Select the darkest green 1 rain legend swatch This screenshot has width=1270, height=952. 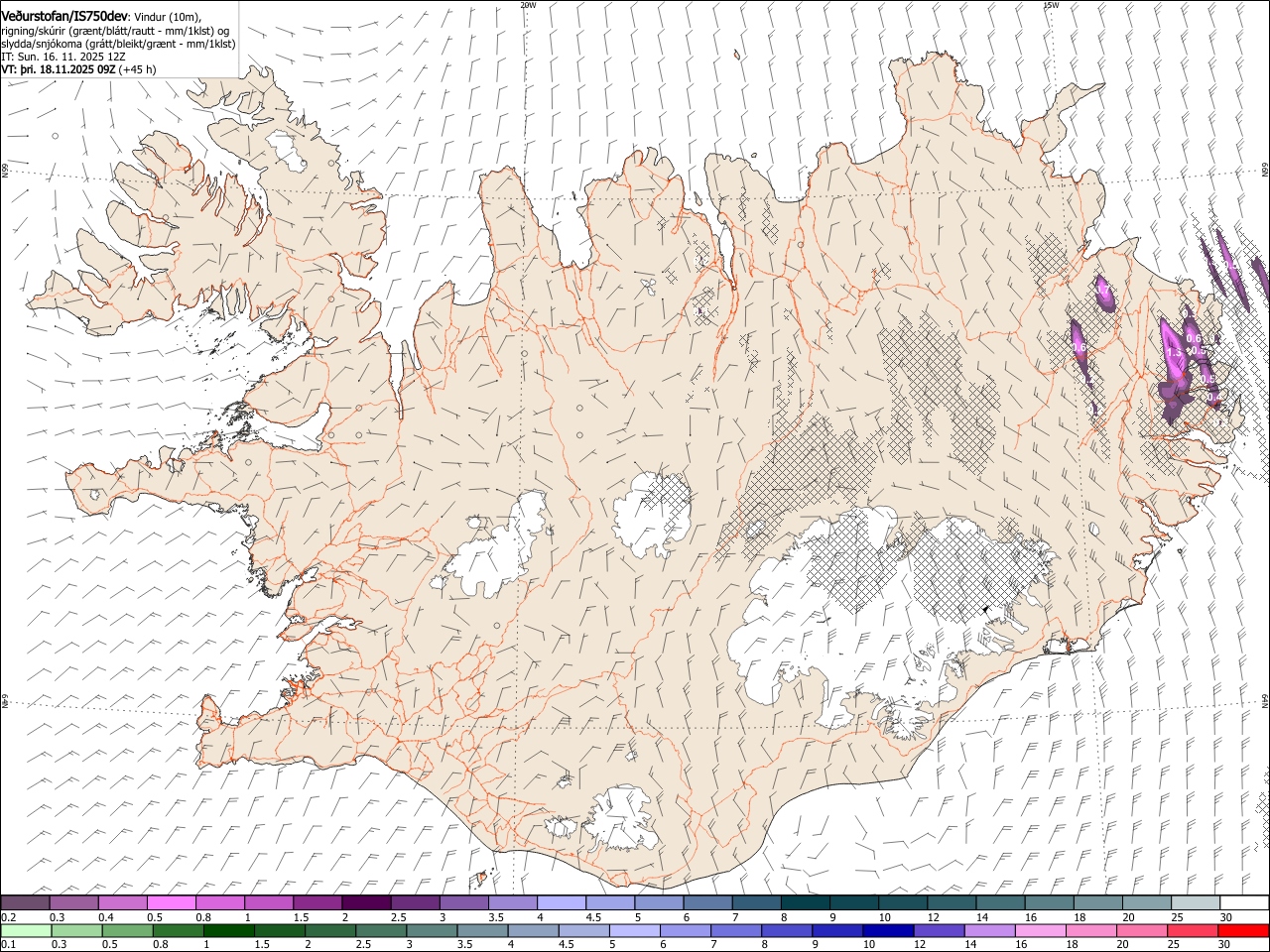tap(228, 931)
